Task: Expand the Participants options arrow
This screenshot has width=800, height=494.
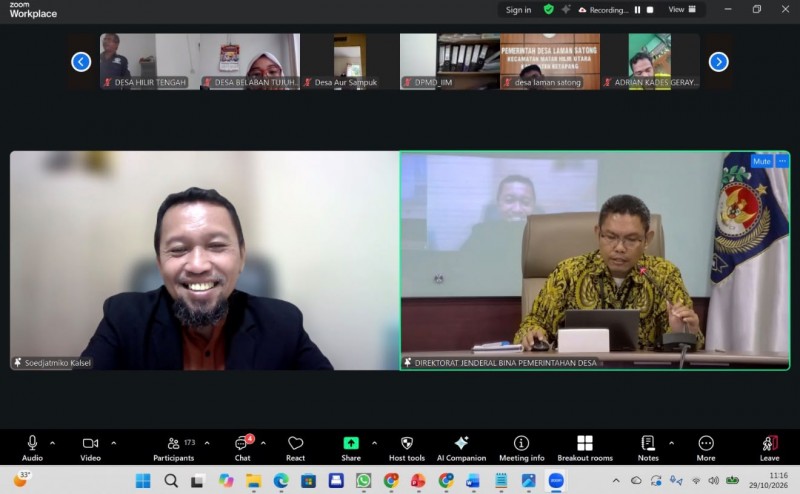Action: 207,443
